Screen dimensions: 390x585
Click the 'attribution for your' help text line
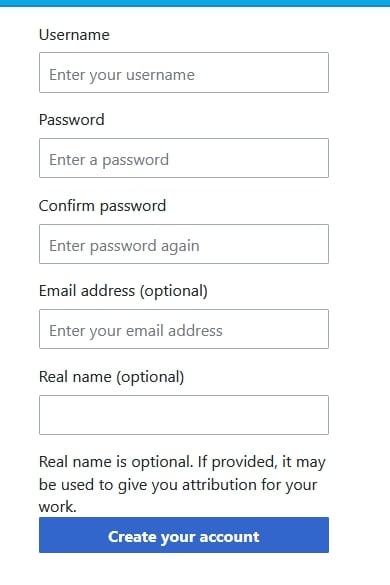pyautogui.click(x=250, y=485)
